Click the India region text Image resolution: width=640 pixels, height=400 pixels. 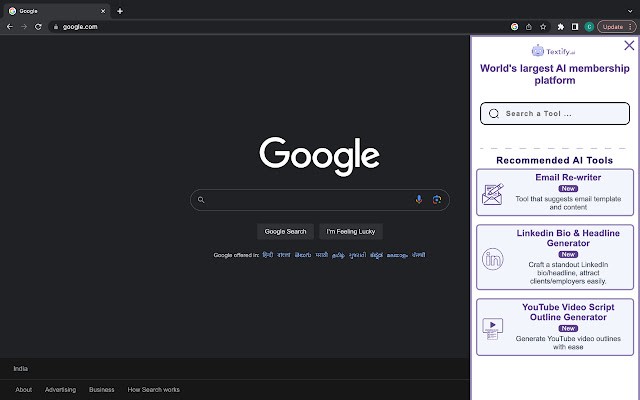[x=20, y=369]
